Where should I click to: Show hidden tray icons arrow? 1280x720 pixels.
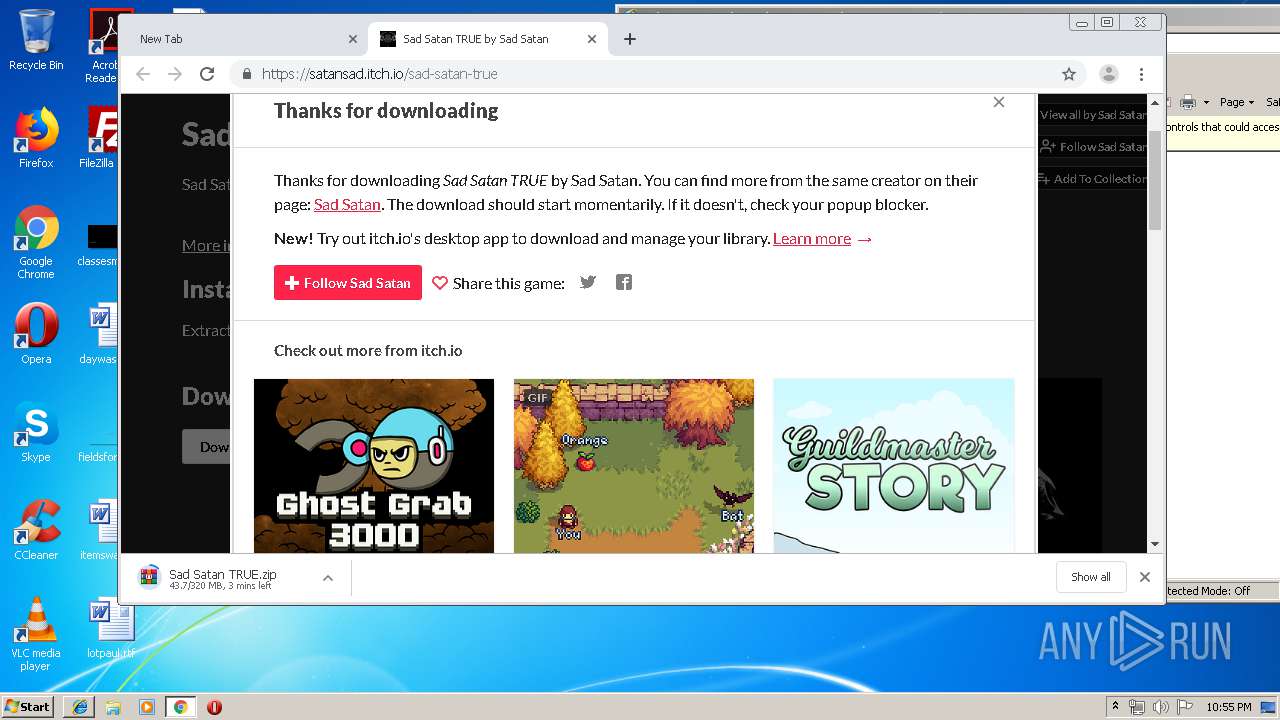[1115, 707]
